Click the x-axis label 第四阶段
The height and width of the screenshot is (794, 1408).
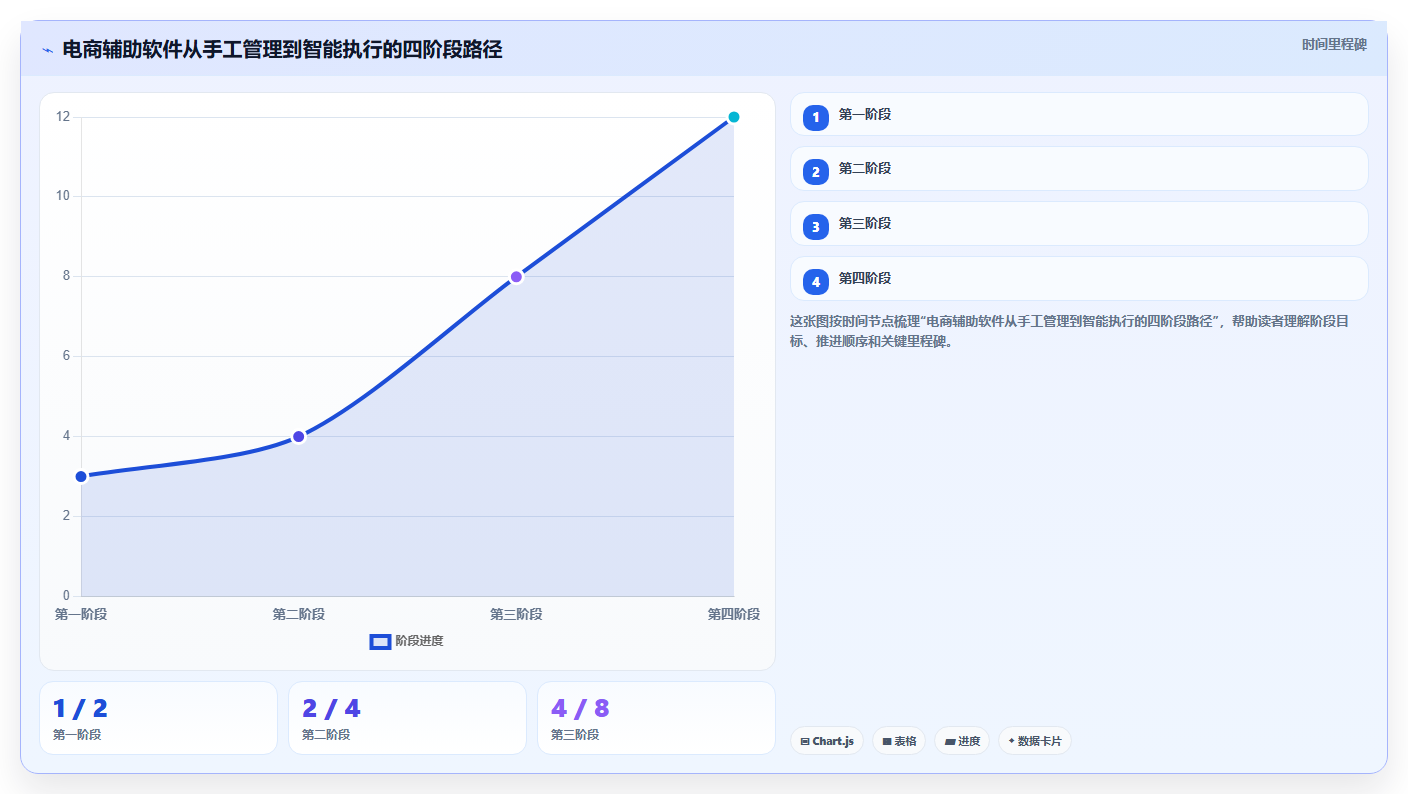pyautogui.click(x=733, y=614)
